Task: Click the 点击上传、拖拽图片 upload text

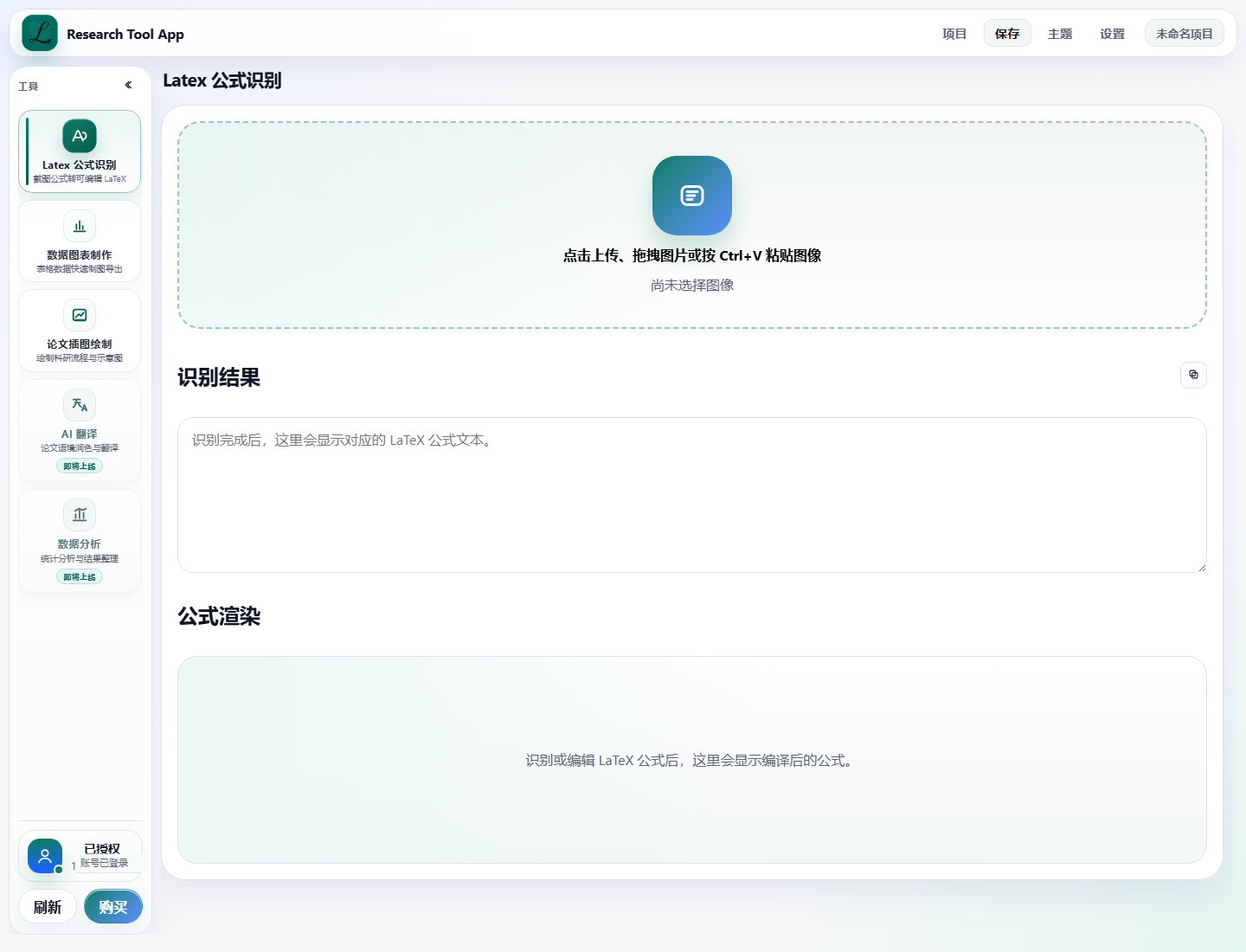Action: click(x=692, y=255)
